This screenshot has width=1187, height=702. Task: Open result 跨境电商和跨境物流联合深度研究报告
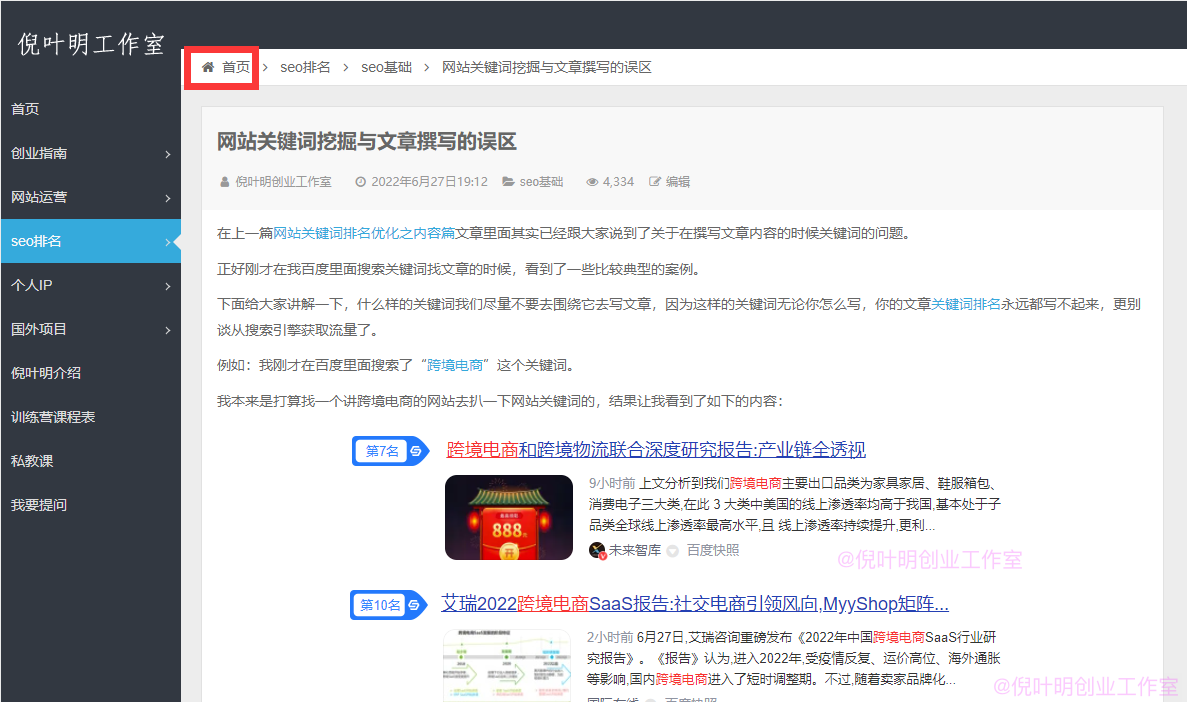(656, 450)
